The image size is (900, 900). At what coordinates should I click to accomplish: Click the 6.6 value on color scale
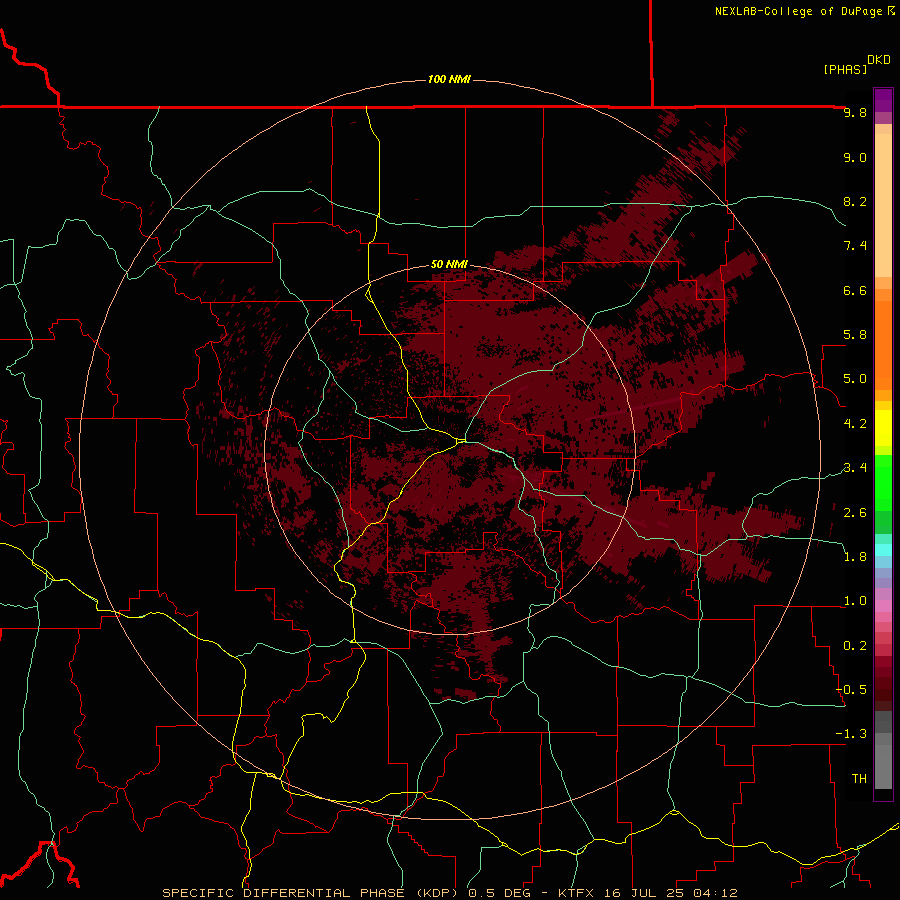(x=855, y=290)
